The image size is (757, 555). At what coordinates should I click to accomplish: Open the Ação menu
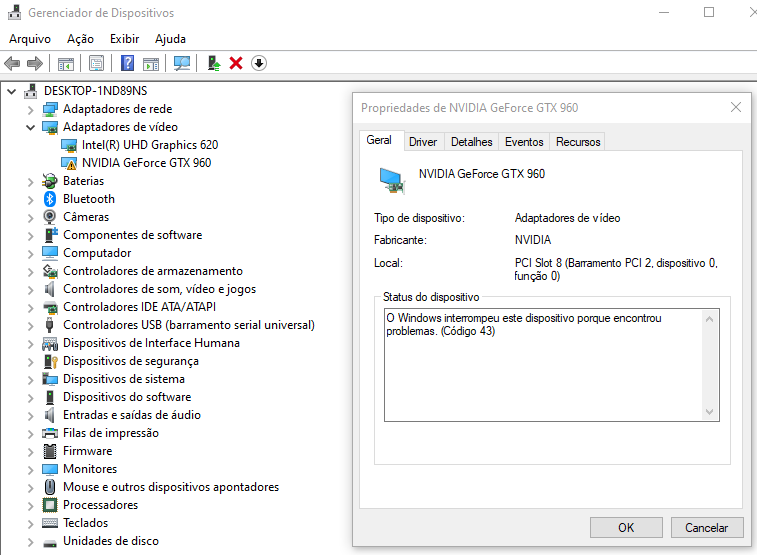(x=80, y=39)
